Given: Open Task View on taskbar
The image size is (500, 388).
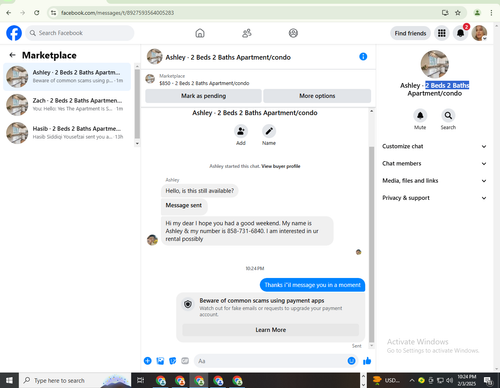Looking at the screenshot, I should (141, 380).
